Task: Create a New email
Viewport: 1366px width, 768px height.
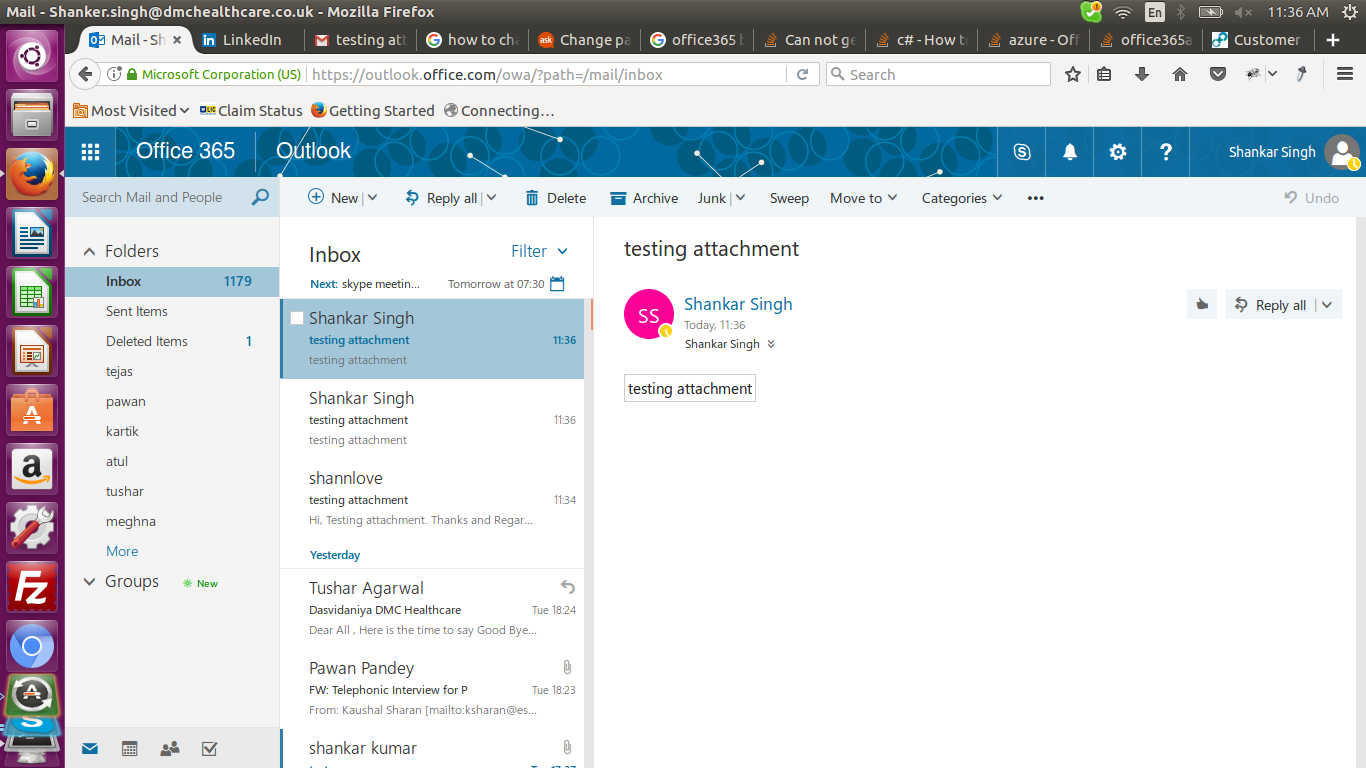Action: pos(333,198)
